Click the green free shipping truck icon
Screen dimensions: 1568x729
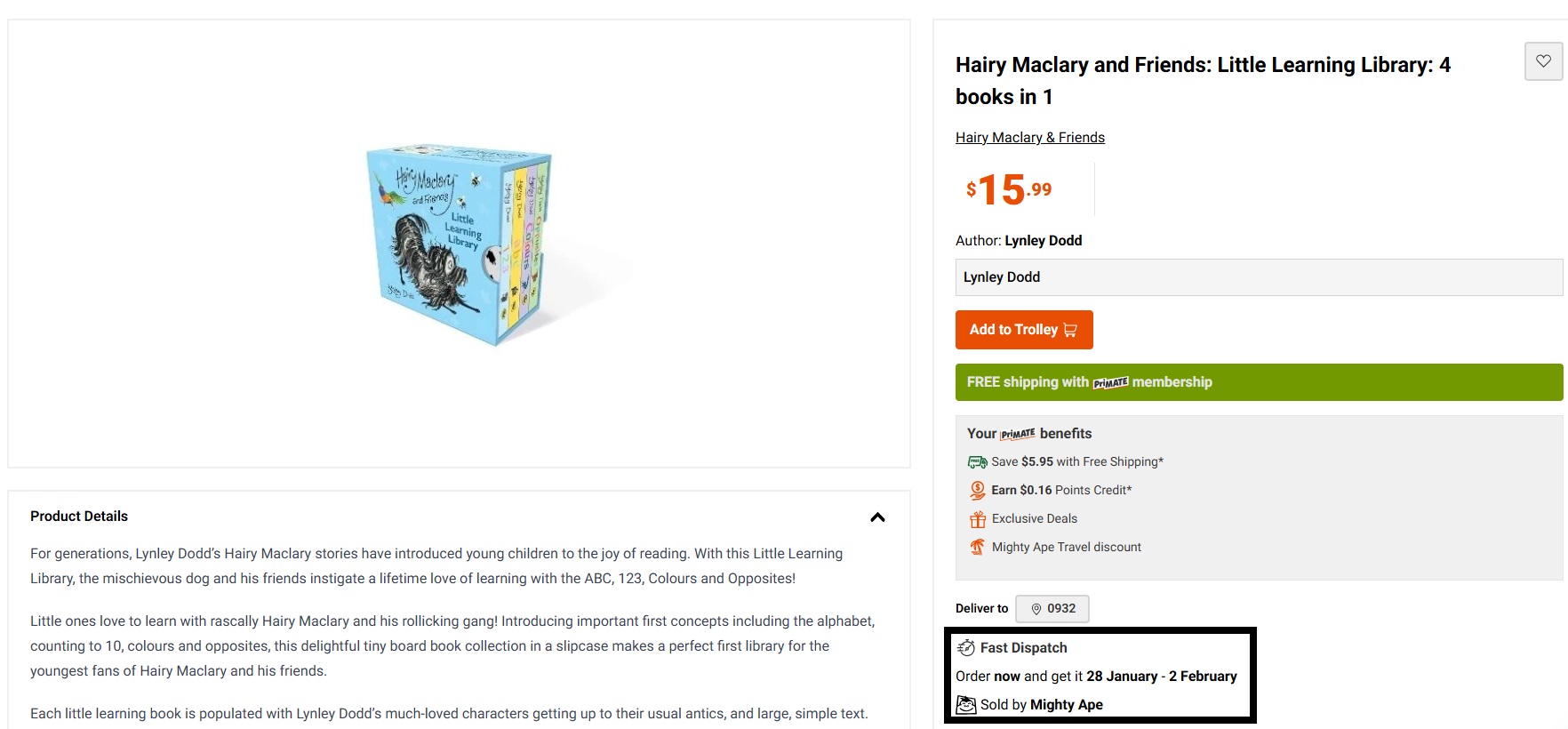tap(978, 461)
